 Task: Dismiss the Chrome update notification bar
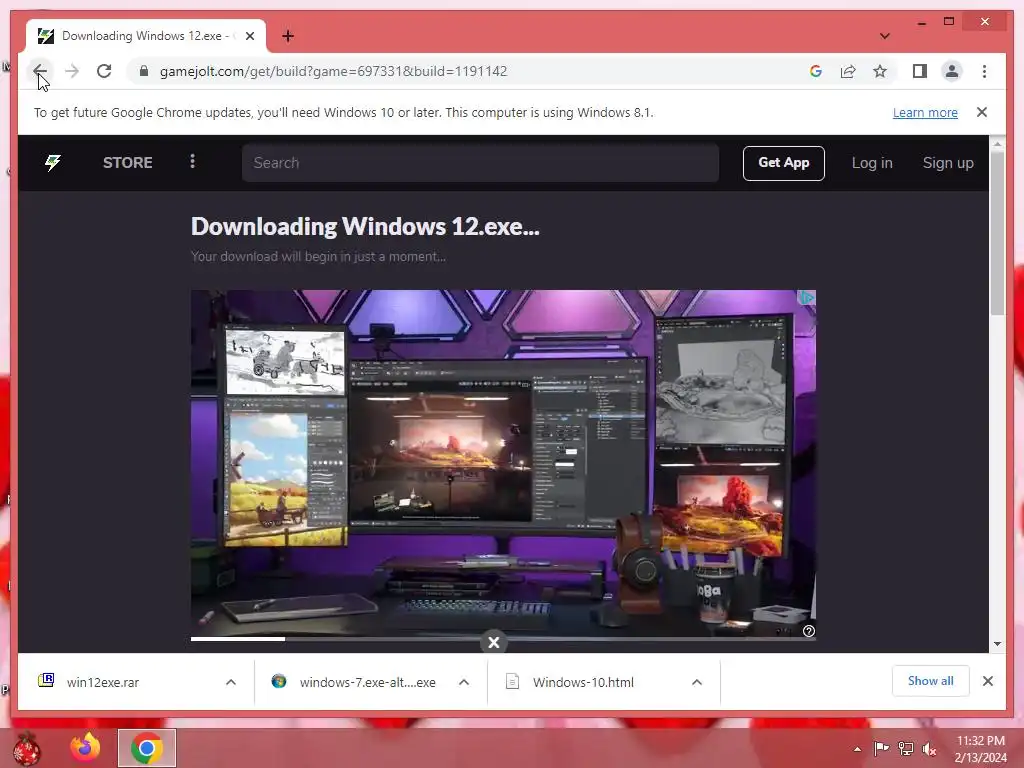[982, 112]
